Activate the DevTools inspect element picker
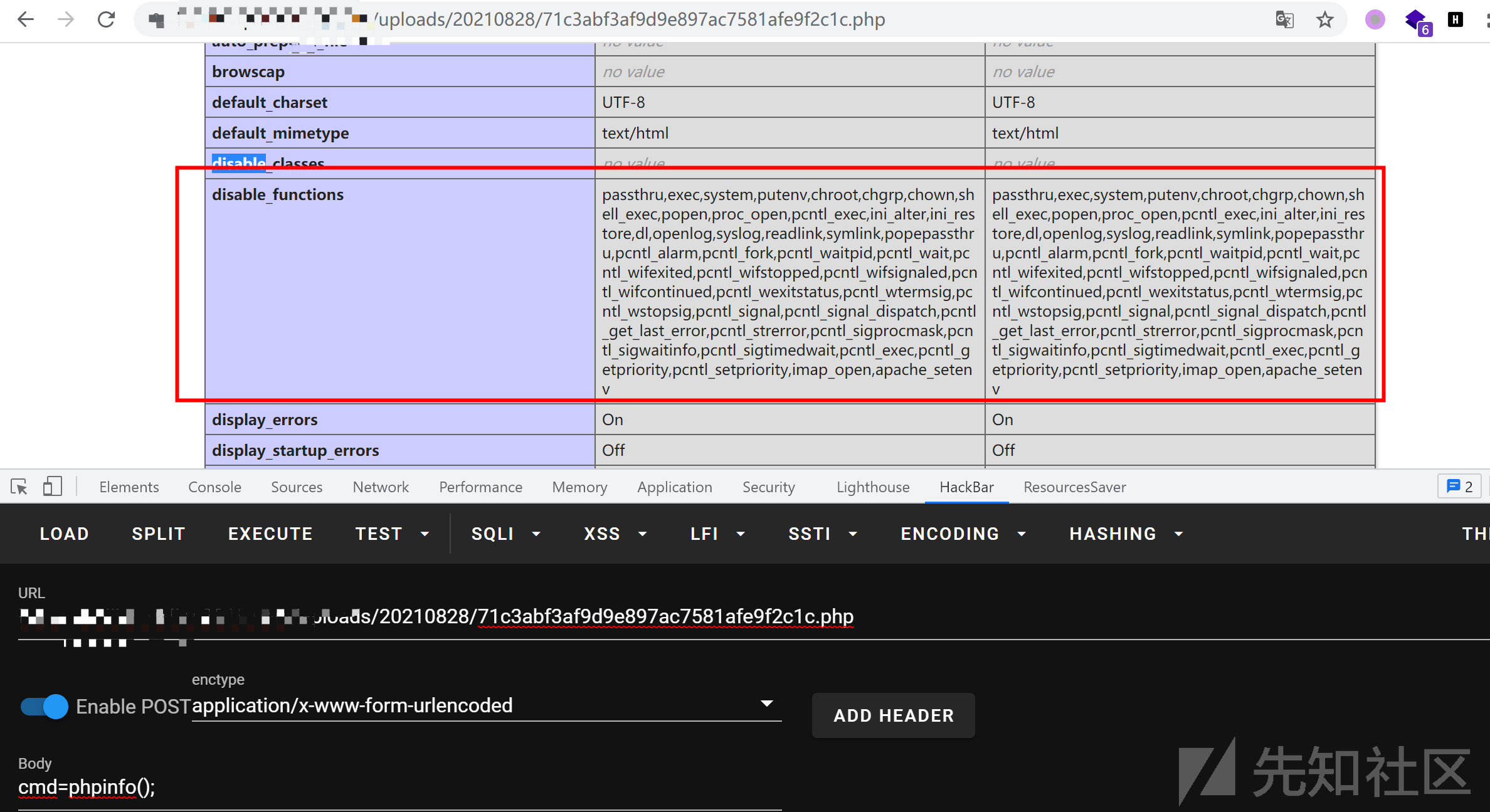 pos(19,487)
